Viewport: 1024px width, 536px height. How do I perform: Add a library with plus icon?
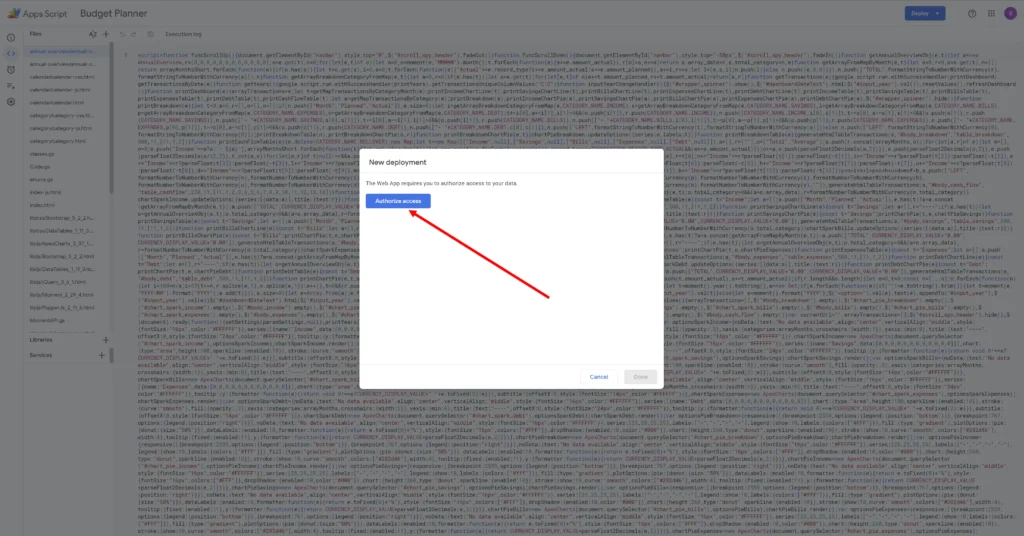(x=104, y=340)
